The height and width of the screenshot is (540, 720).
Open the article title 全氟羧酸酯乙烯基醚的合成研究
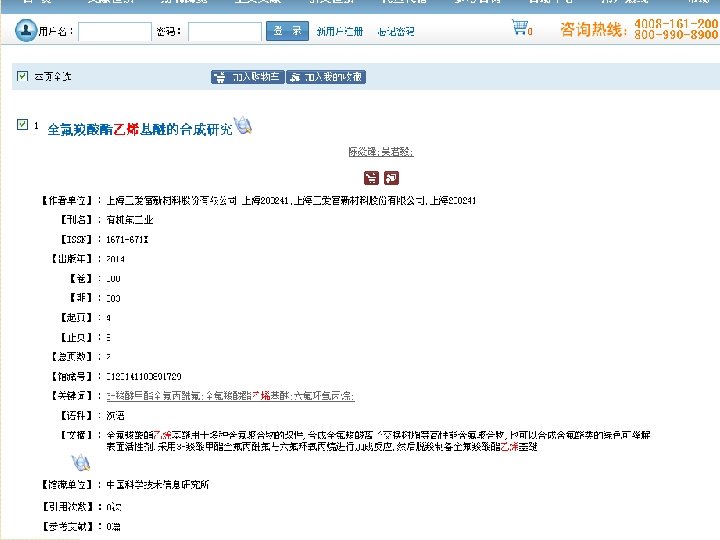click(x=140, y=129)
